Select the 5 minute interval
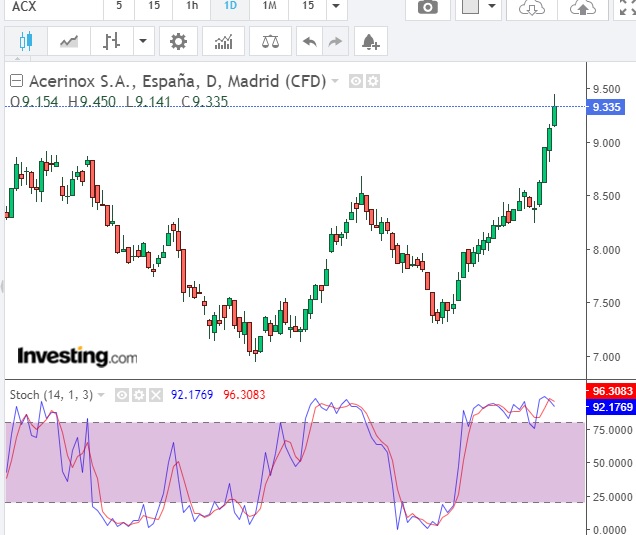The width and height of the screenshot is (636, 535). tap(119, 6)
